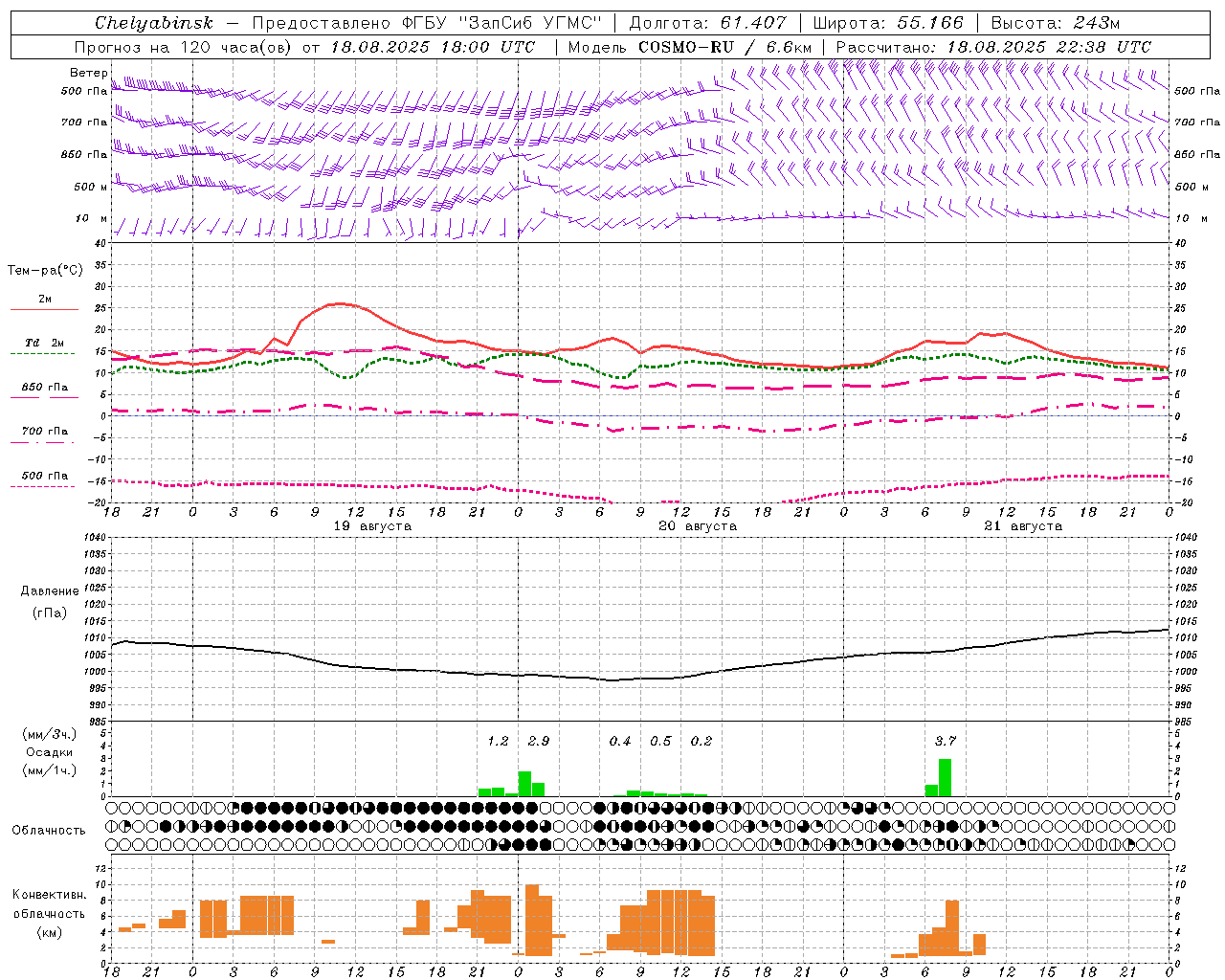Select the 21 августа date marker

point(1023,526)
